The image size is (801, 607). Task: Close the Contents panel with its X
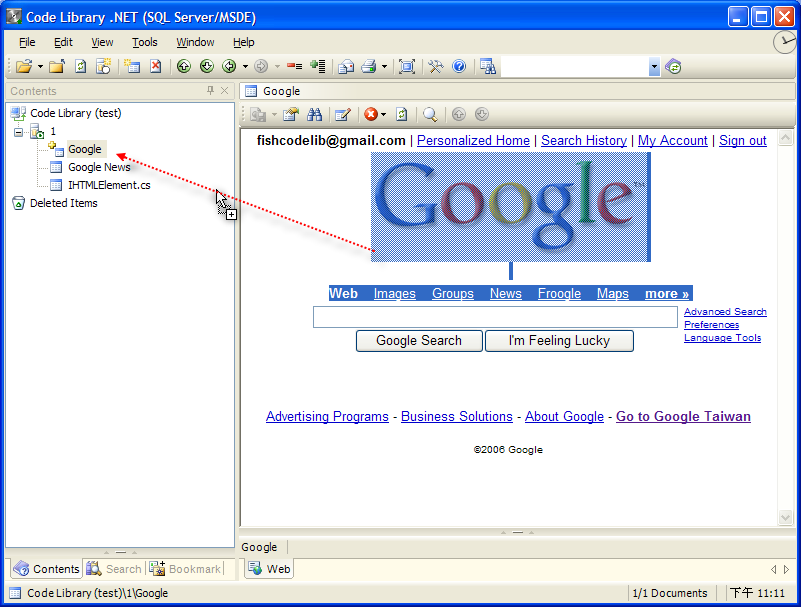(x=224, y=90)
